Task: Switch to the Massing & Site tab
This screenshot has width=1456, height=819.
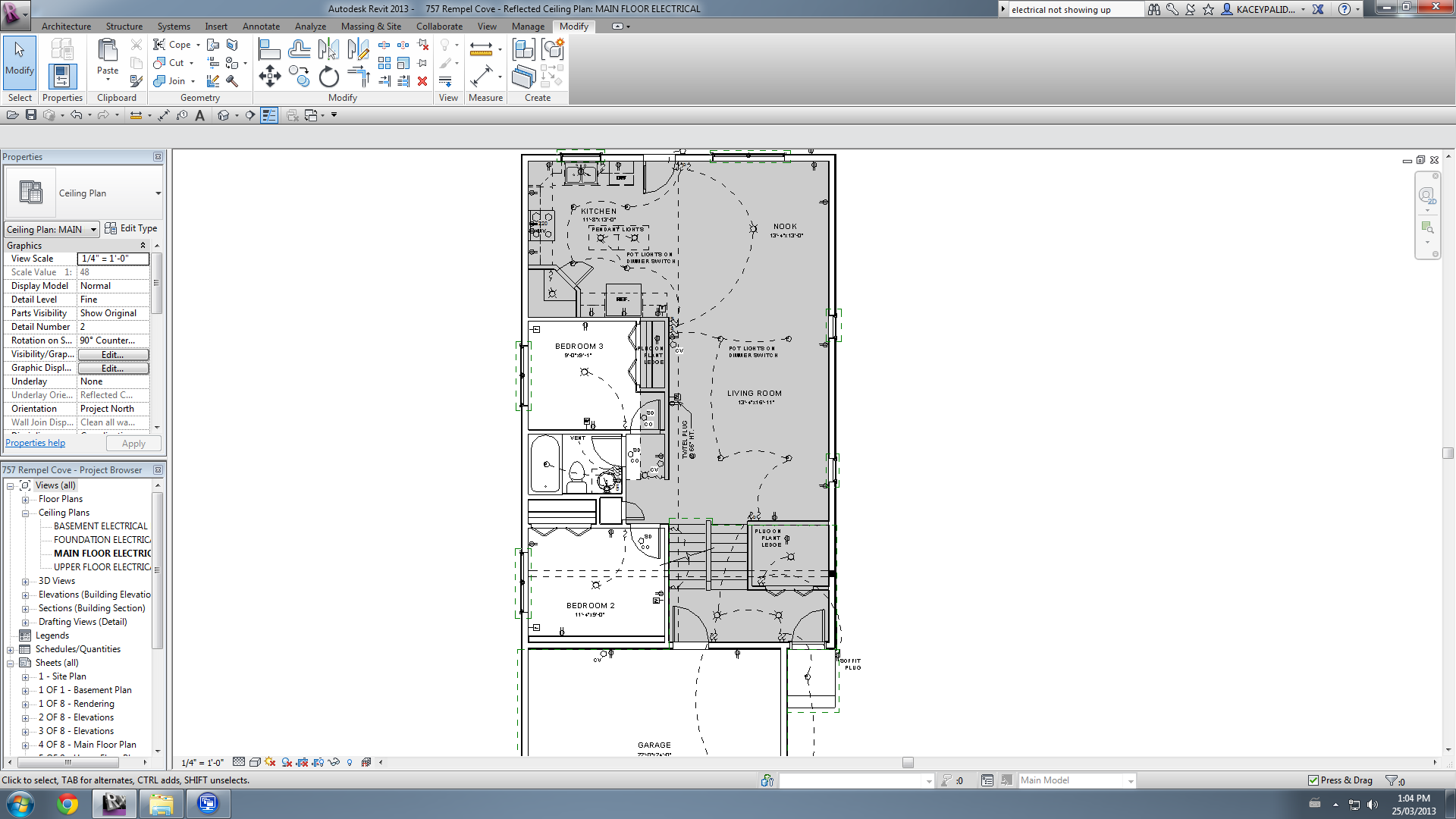Action: pyautogui.click(x=371, y=27)
